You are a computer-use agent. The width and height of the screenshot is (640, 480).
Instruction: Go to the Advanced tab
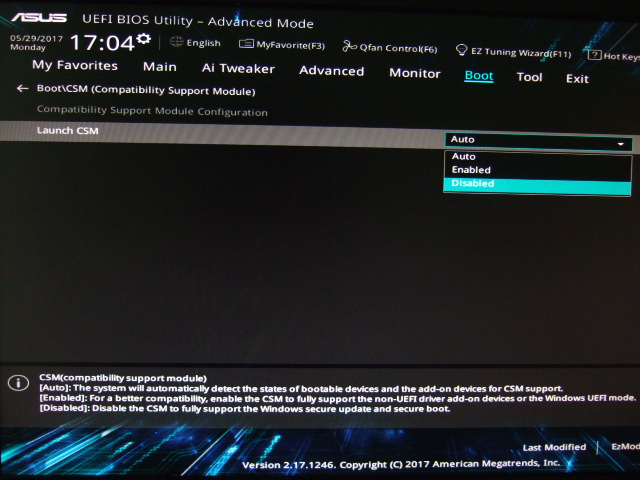(331, 71)
